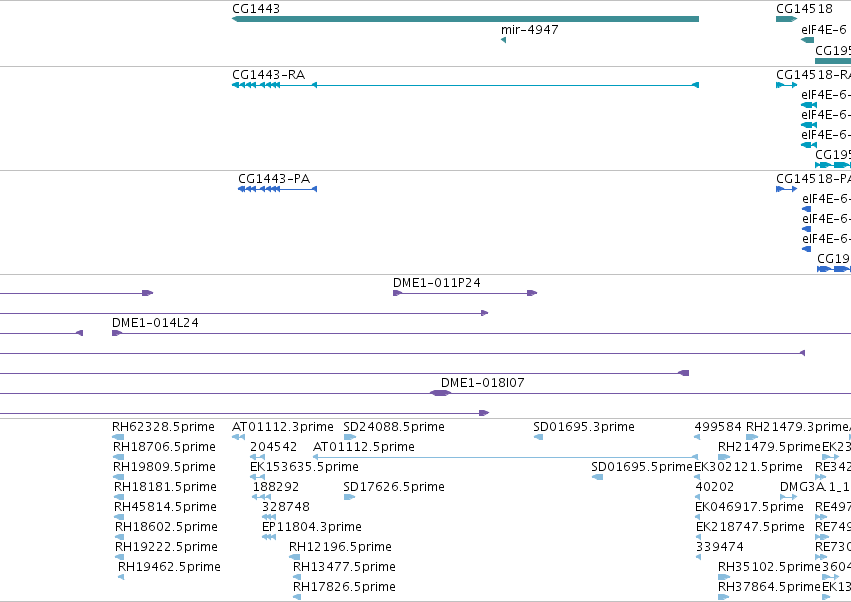Click the DME1-014L24 purple start arrow
851x602 pixels.
pyautogui.click(x=117, y=333)
